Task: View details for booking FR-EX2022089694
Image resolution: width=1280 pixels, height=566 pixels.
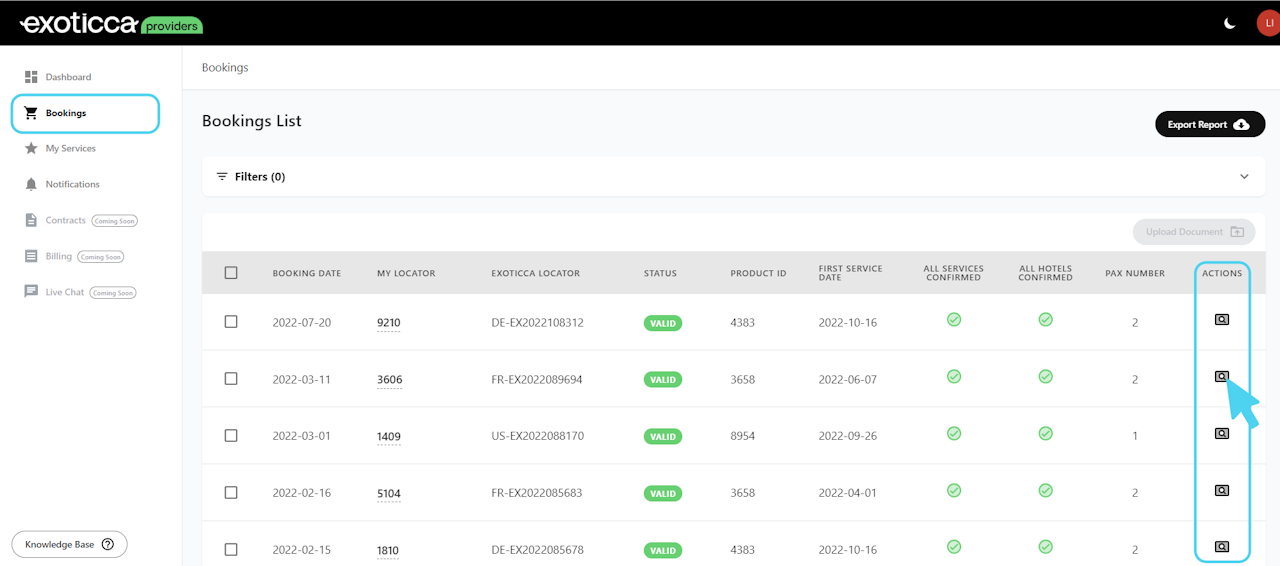Action: click(x=1221, y=377)
